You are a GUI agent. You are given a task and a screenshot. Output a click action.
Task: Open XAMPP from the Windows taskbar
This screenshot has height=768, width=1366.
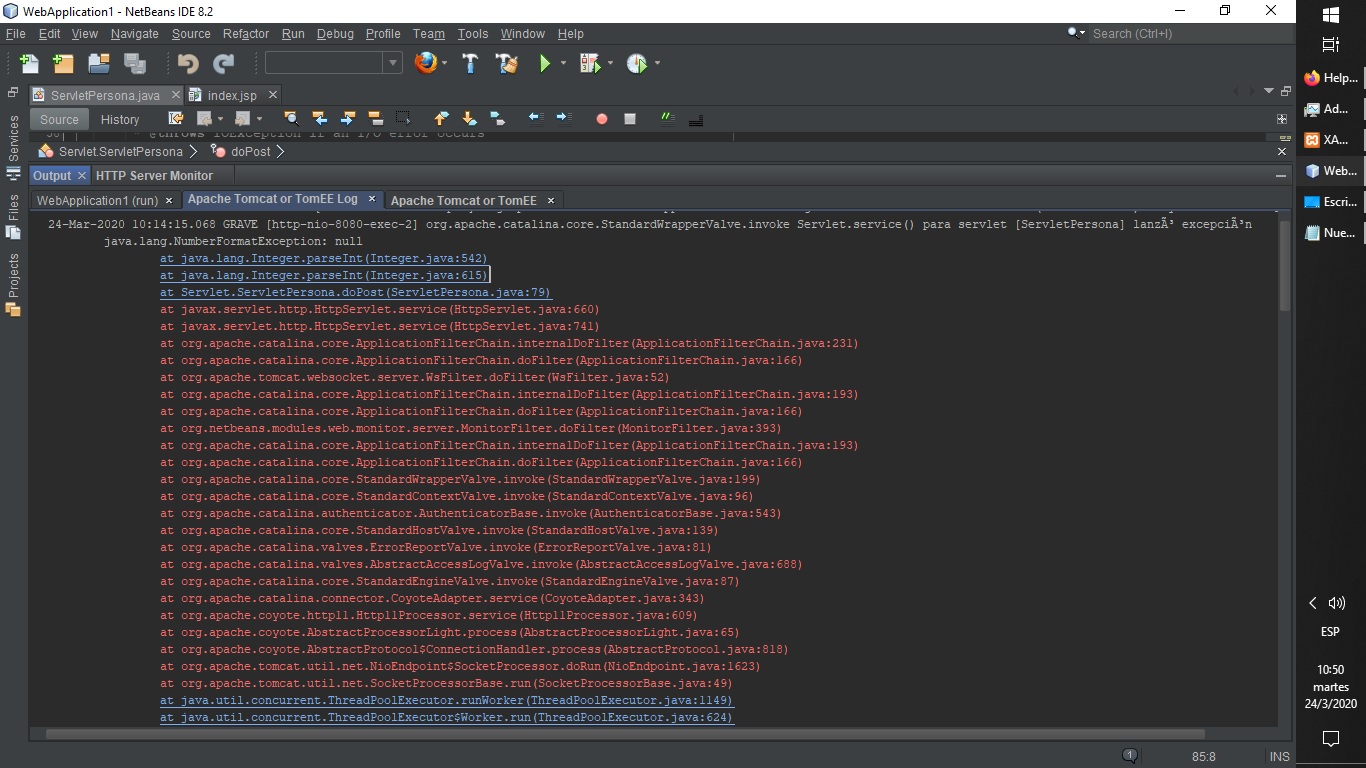[x=1328, y=140]
